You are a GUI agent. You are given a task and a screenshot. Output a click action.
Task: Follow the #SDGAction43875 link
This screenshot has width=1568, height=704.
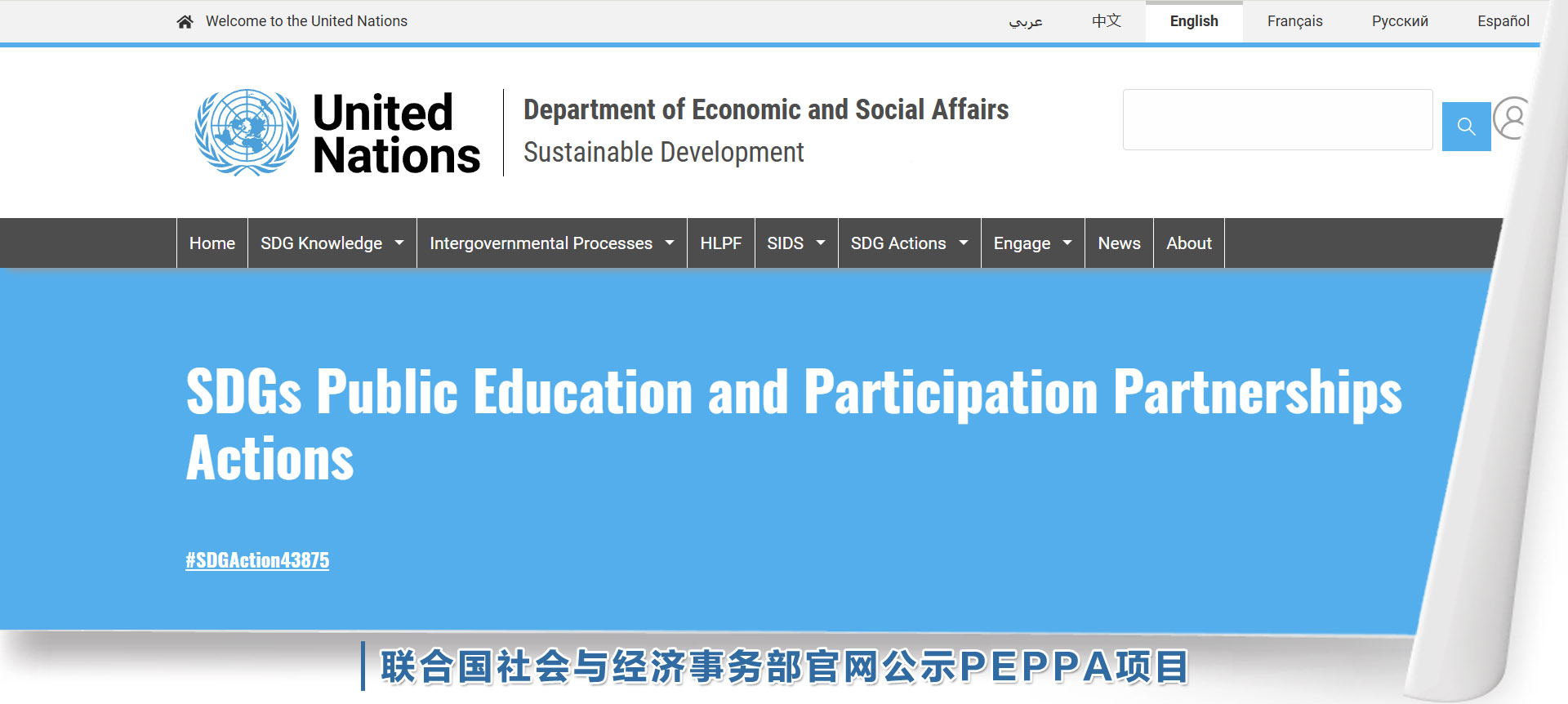tap(257, 560)
